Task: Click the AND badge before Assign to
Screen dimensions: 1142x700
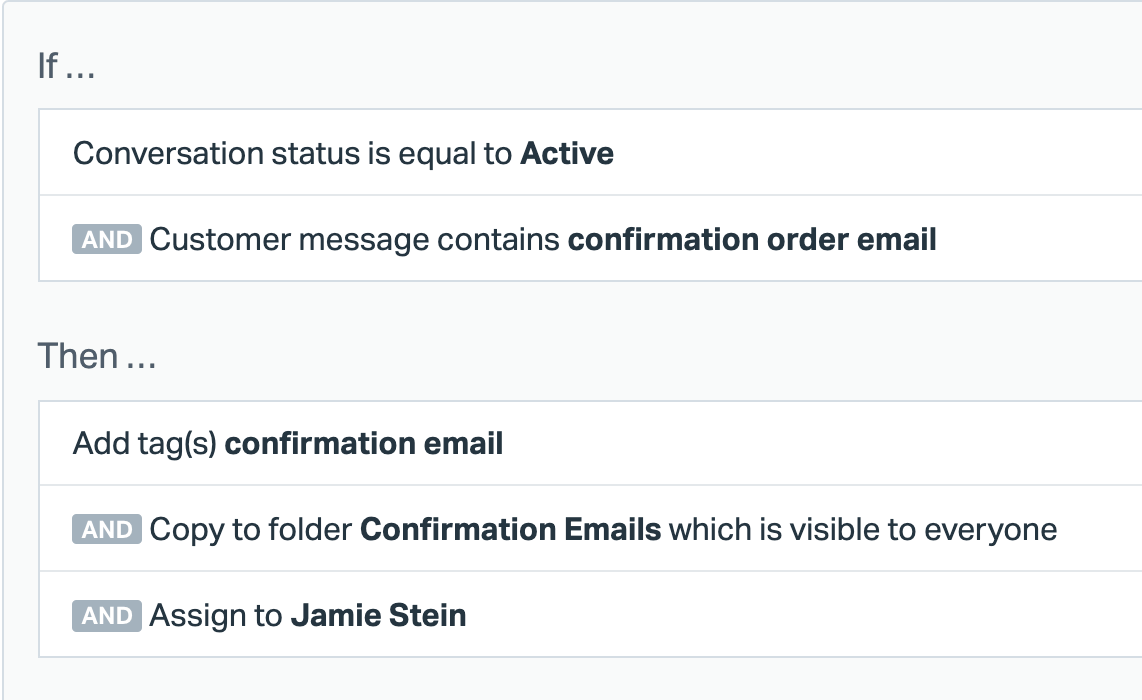Action: [x=107, y=615]
